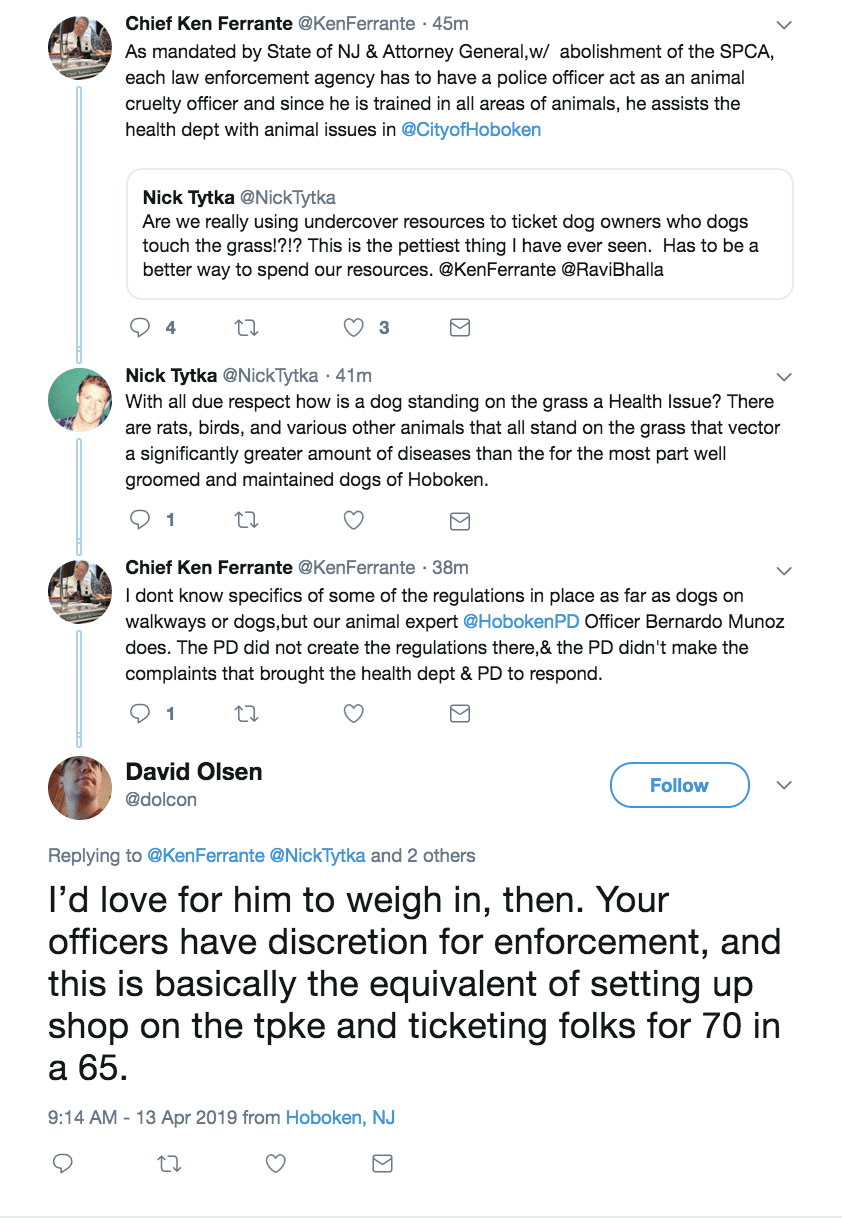Open the chevron menu on 38m tweet
The height and width of the screenshot is (1218, 842).
(x=784, y=570)
